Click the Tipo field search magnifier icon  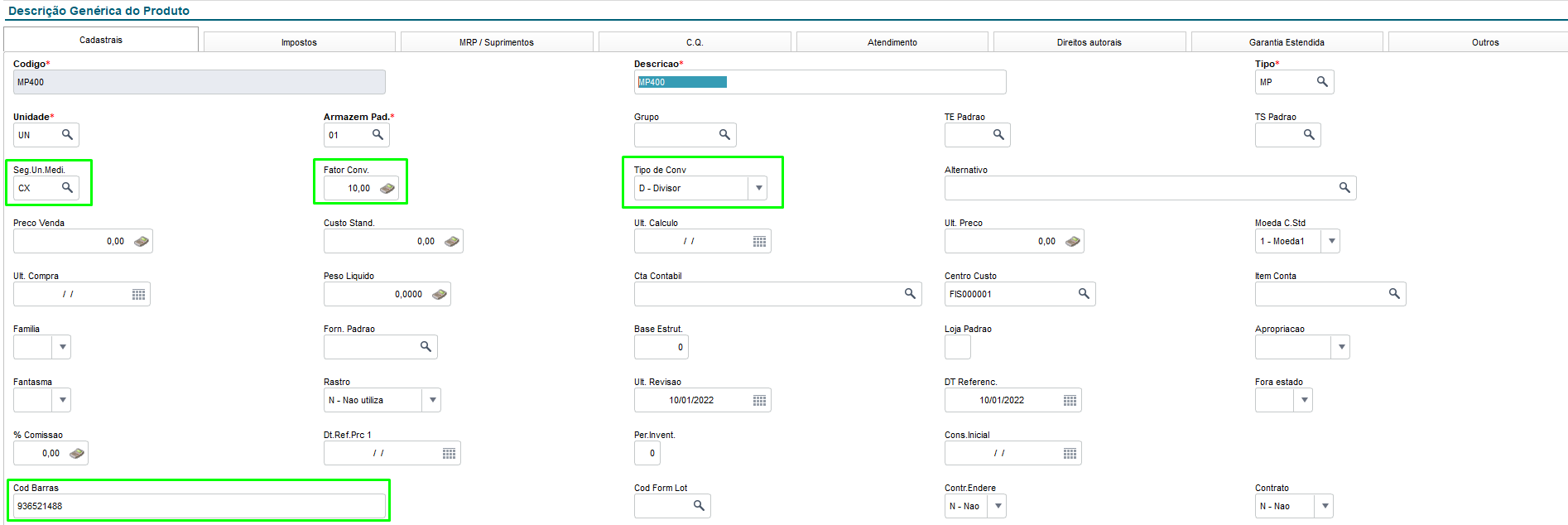click(1322, 82)
